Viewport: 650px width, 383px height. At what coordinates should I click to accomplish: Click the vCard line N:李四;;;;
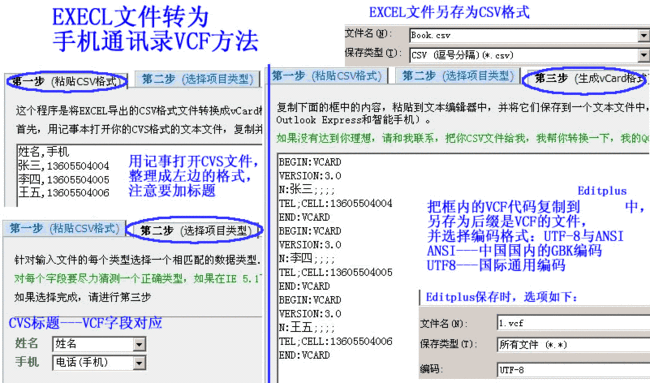(x=307, y=259)
